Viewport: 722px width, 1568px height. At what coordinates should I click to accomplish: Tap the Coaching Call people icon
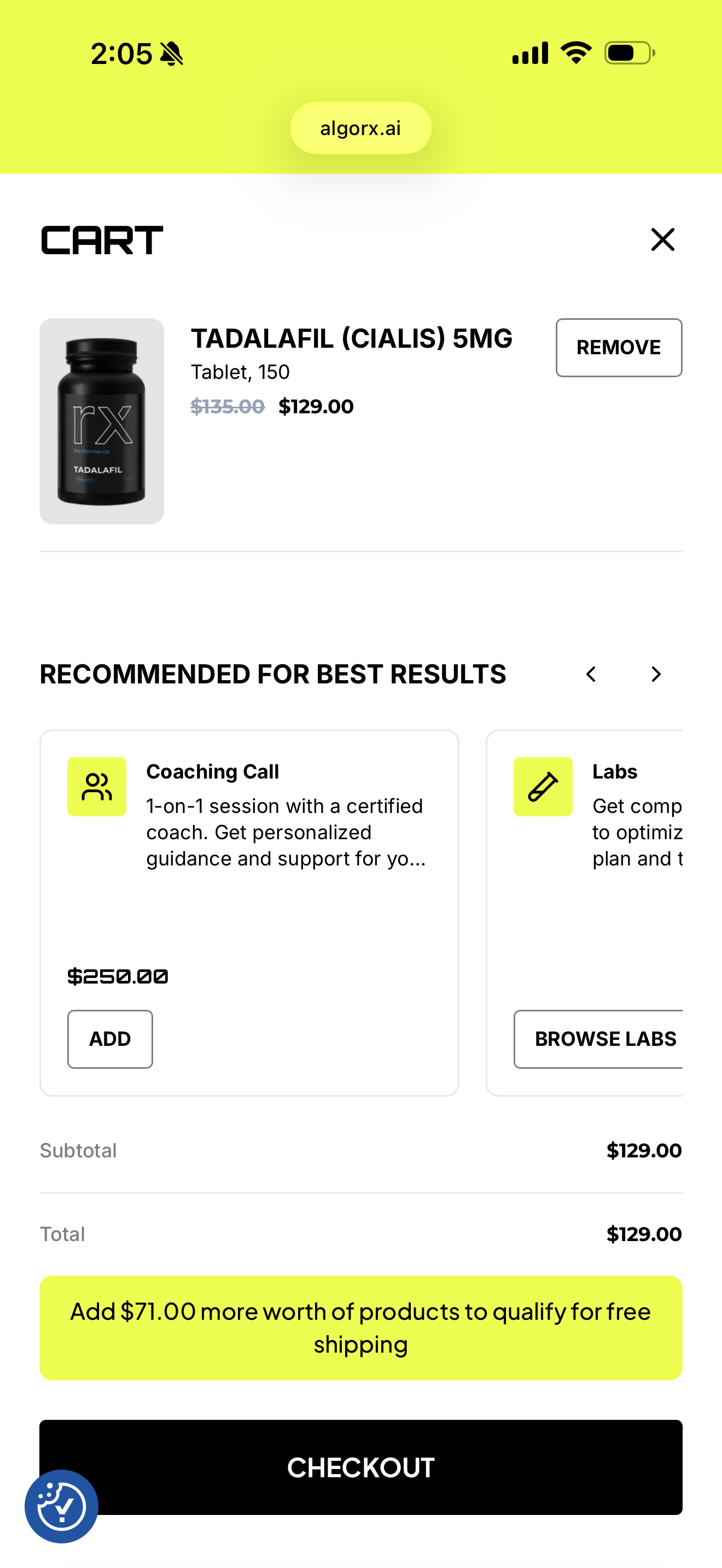(97, 786)
